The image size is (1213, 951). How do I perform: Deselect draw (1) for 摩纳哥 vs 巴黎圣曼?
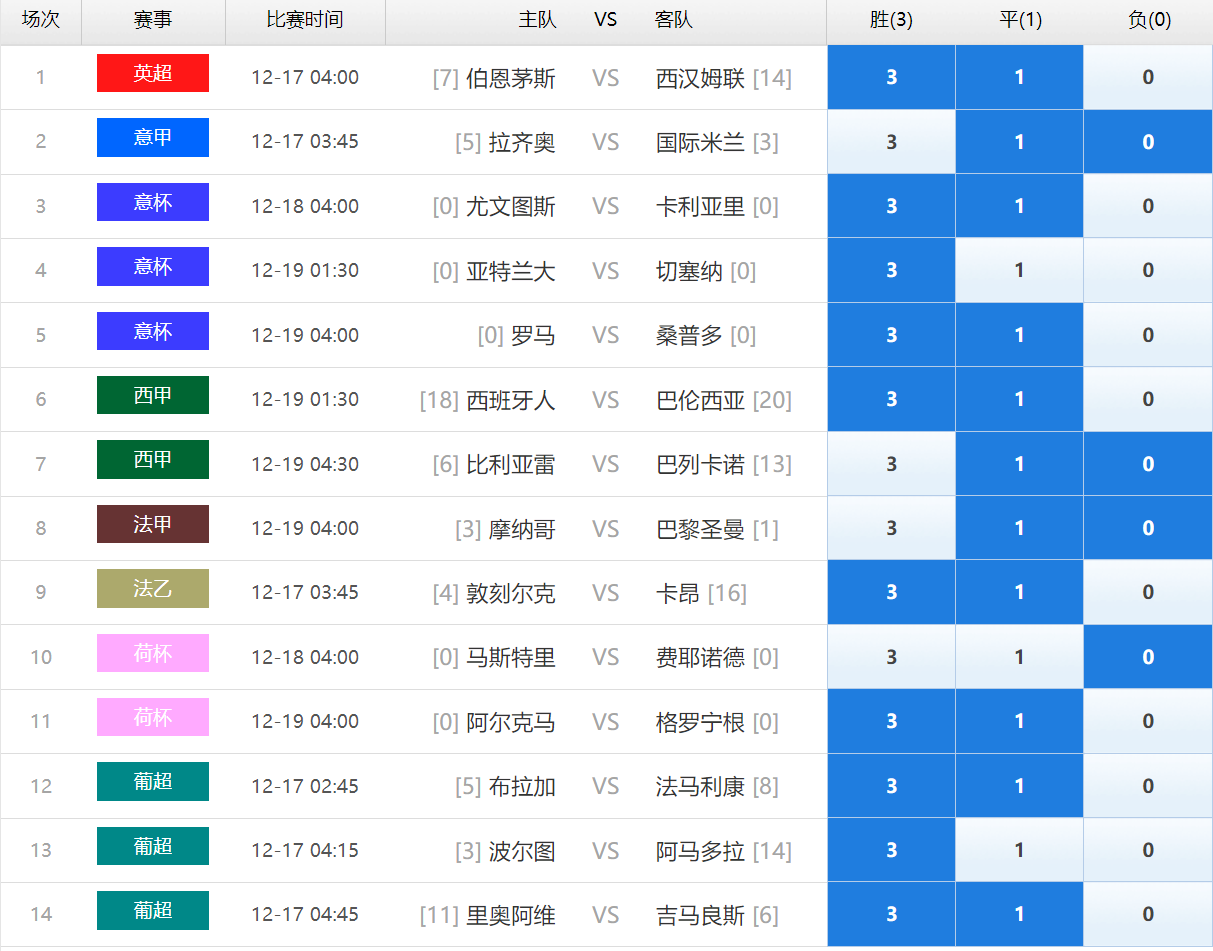[1019, 528]
